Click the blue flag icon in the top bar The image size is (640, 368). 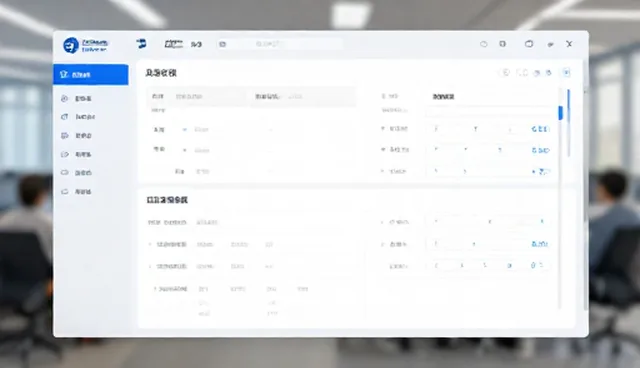[141, 44]
